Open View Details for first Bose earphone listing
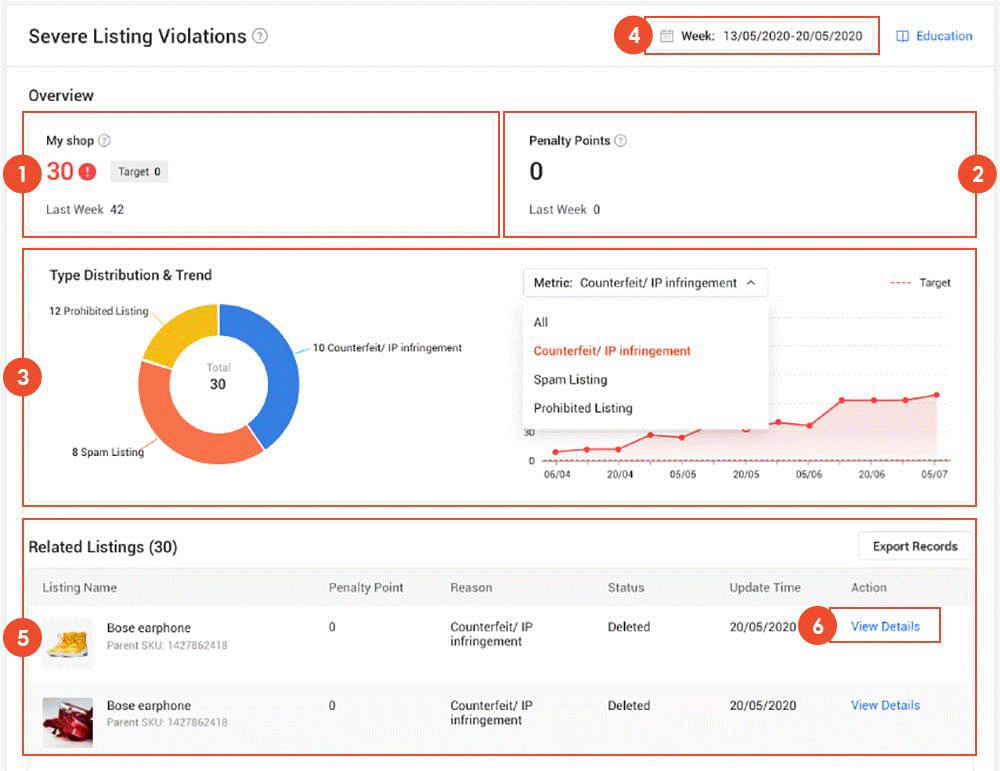1000x771 pixels. (885, 627)
